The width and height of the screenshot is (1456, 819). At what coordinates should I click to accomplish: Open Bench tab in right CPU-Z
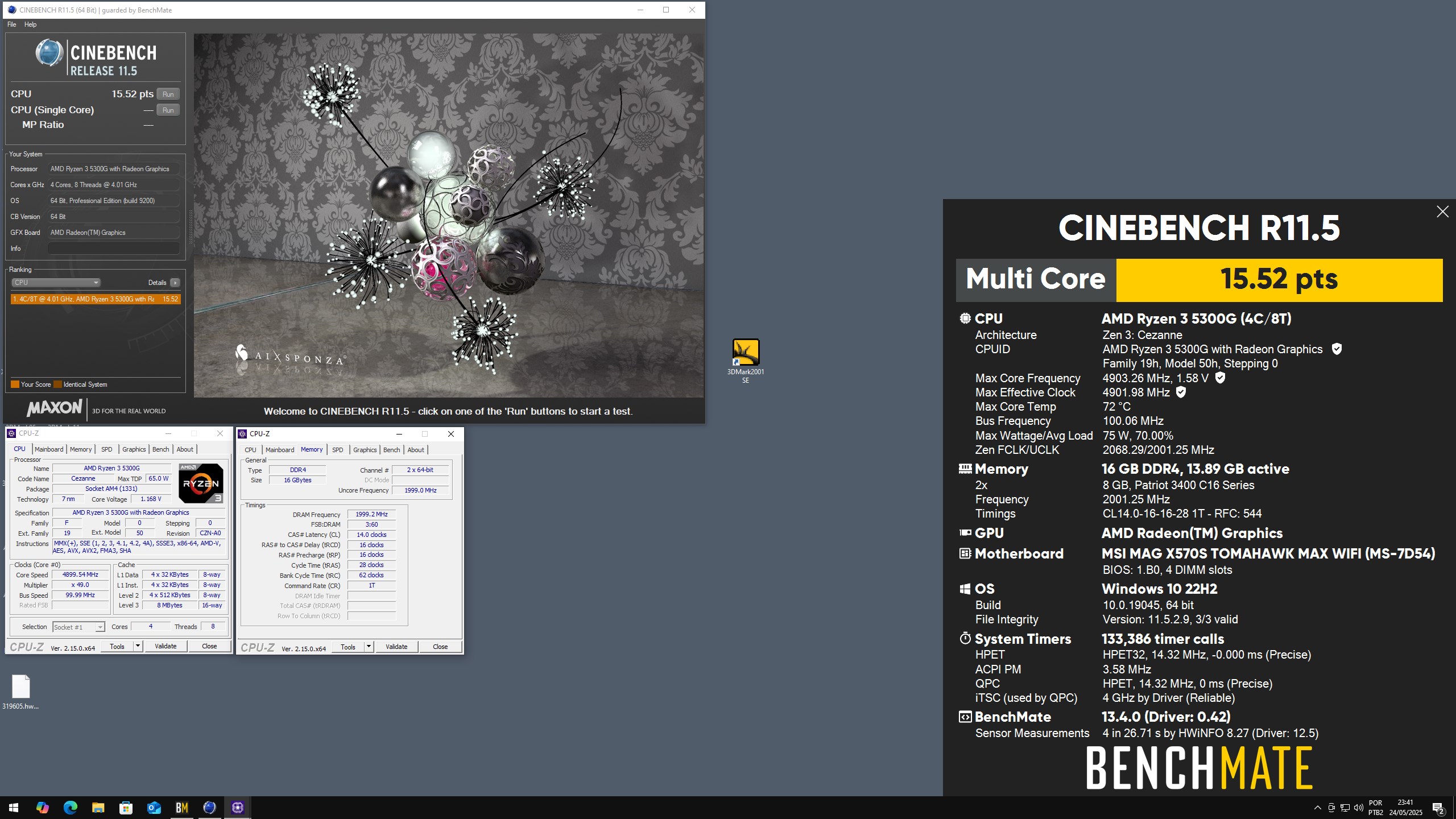coord(392,450)
